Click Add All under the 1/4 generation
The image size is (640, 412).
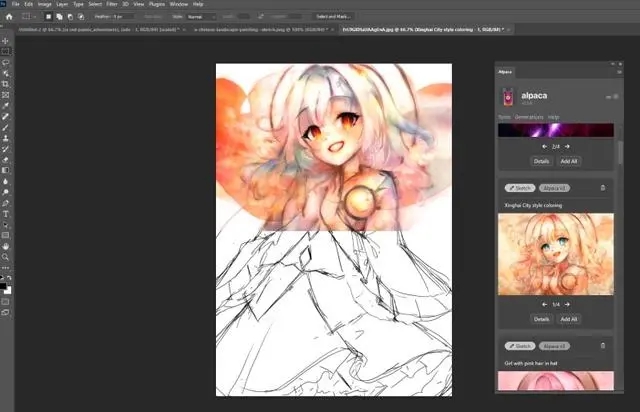coord(569,319)
